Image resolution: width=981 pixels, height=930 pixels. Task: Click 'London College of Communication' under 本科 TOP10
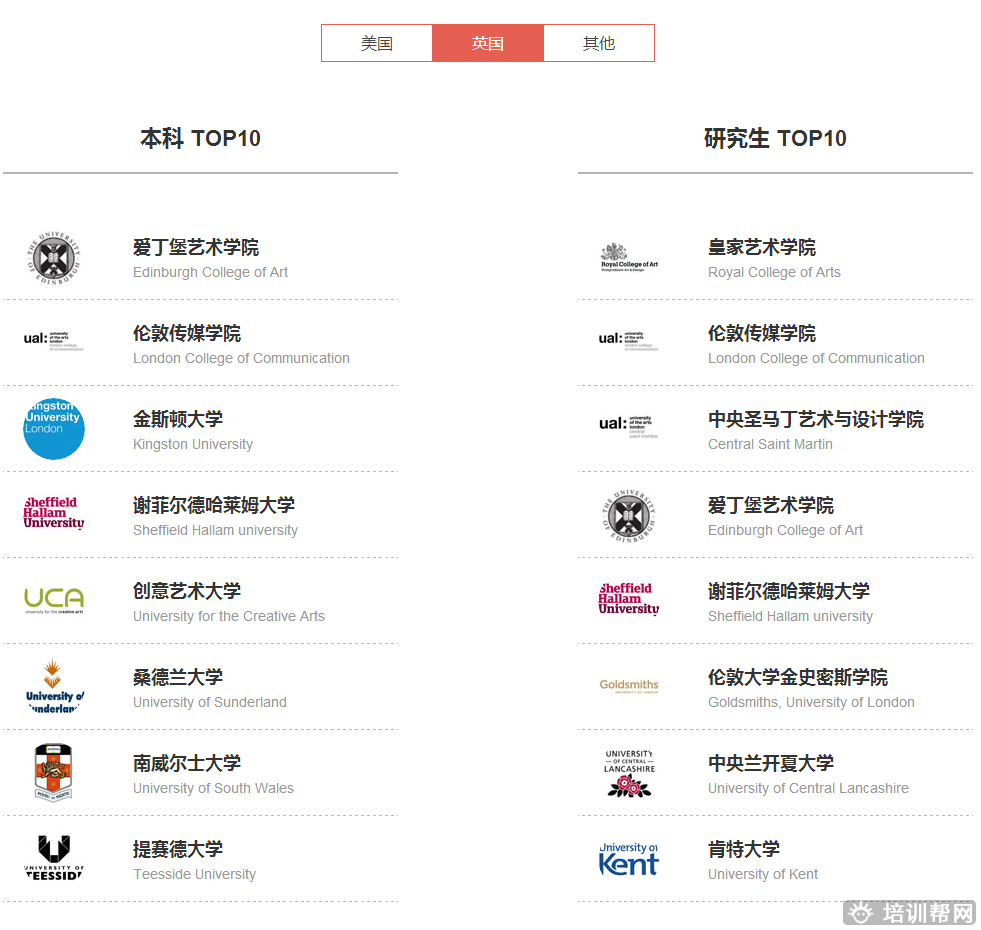coord(241,358)
